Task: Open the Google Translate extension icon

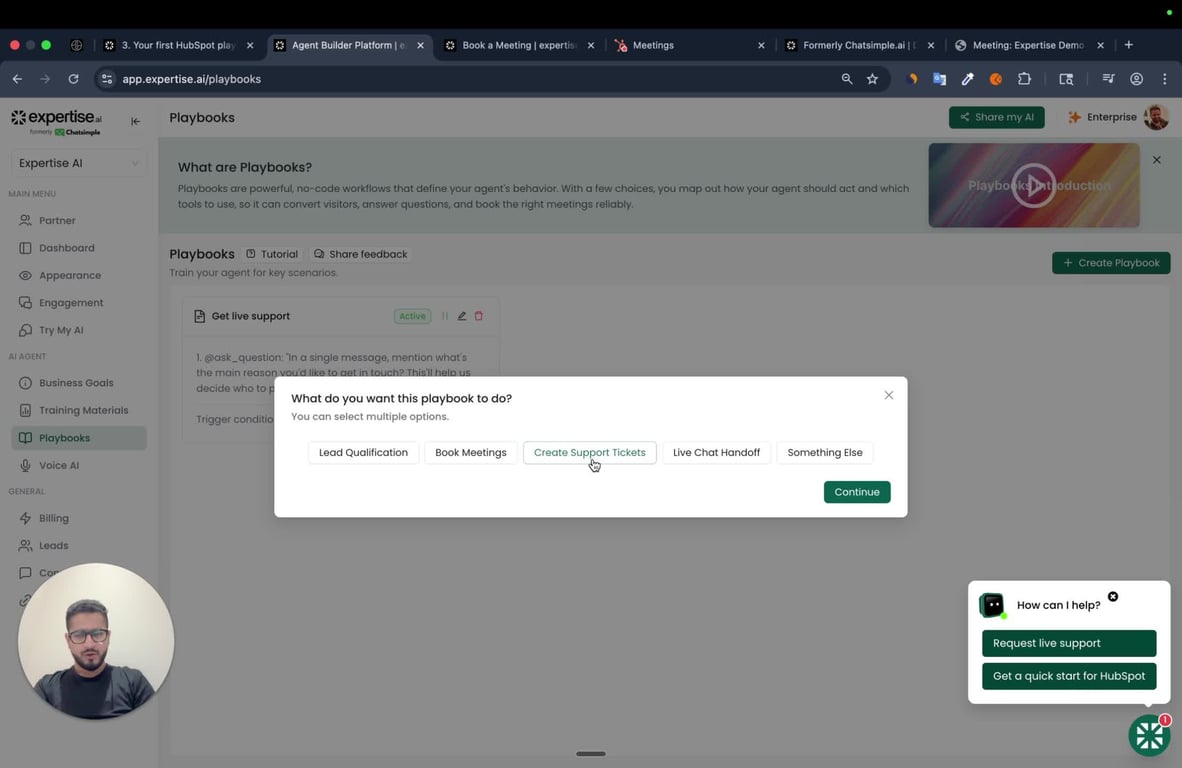Action: point(939,79)
